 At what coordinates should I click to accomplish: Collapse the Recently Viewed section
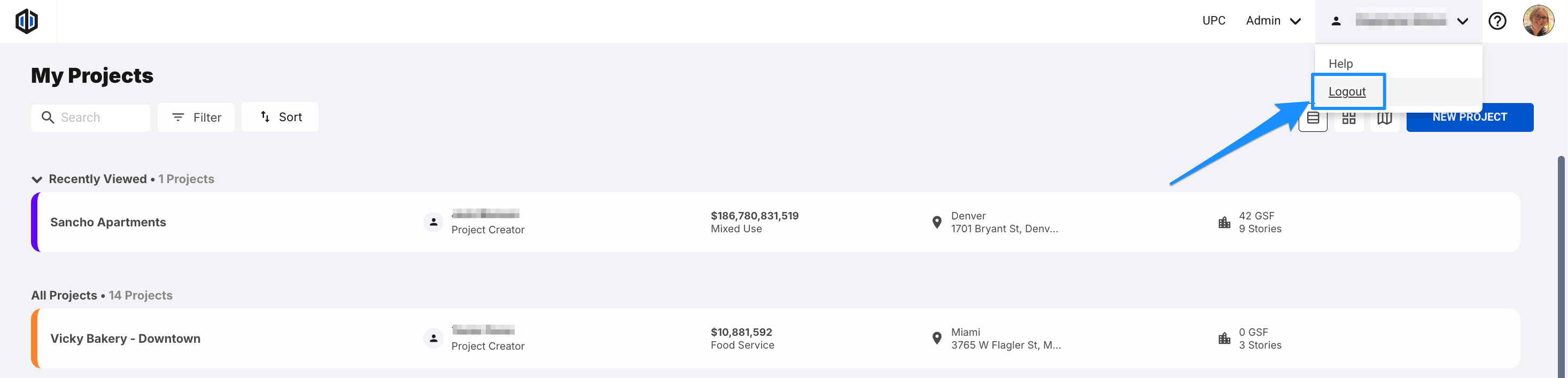pyautogui.click(x=36, y=179)
